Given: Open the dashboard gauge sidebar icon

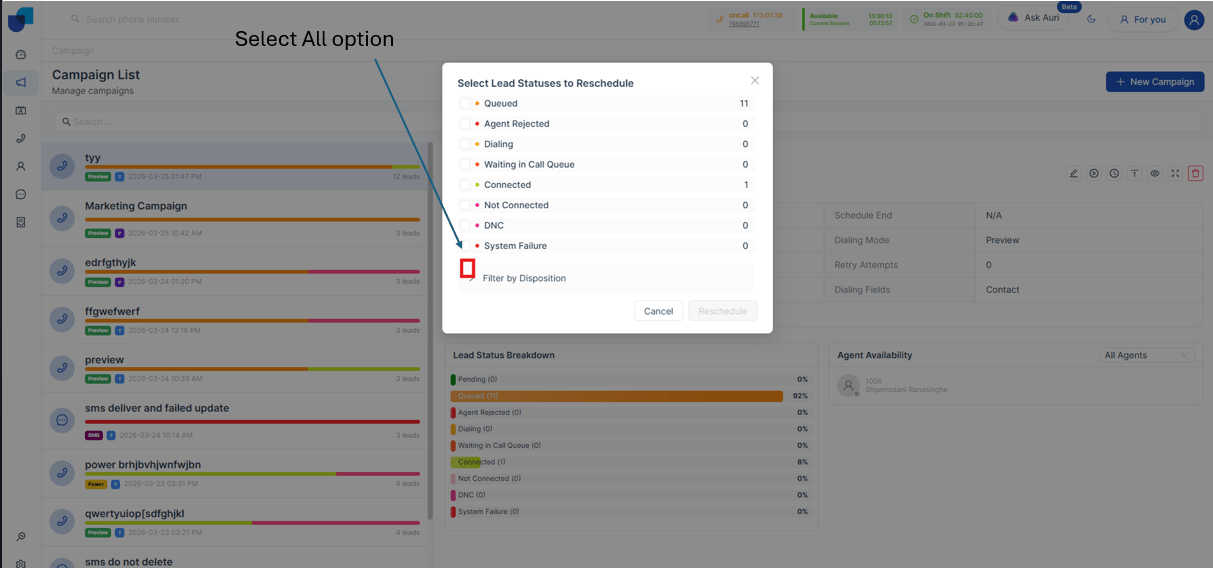Looking at the screenshot, I should tap(21, 54).
